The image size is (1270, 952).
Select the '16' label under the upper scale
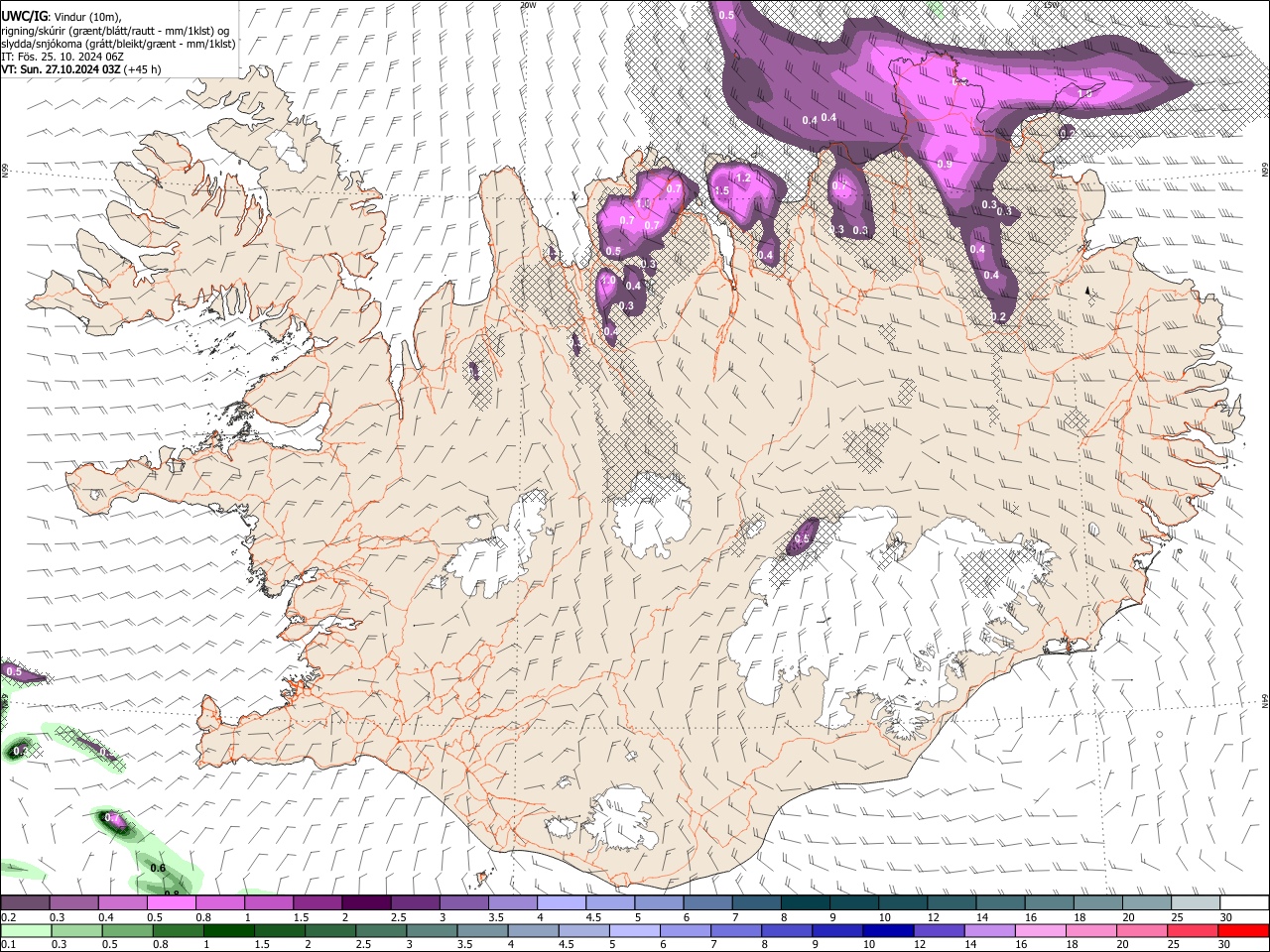tap(1031, 917)
